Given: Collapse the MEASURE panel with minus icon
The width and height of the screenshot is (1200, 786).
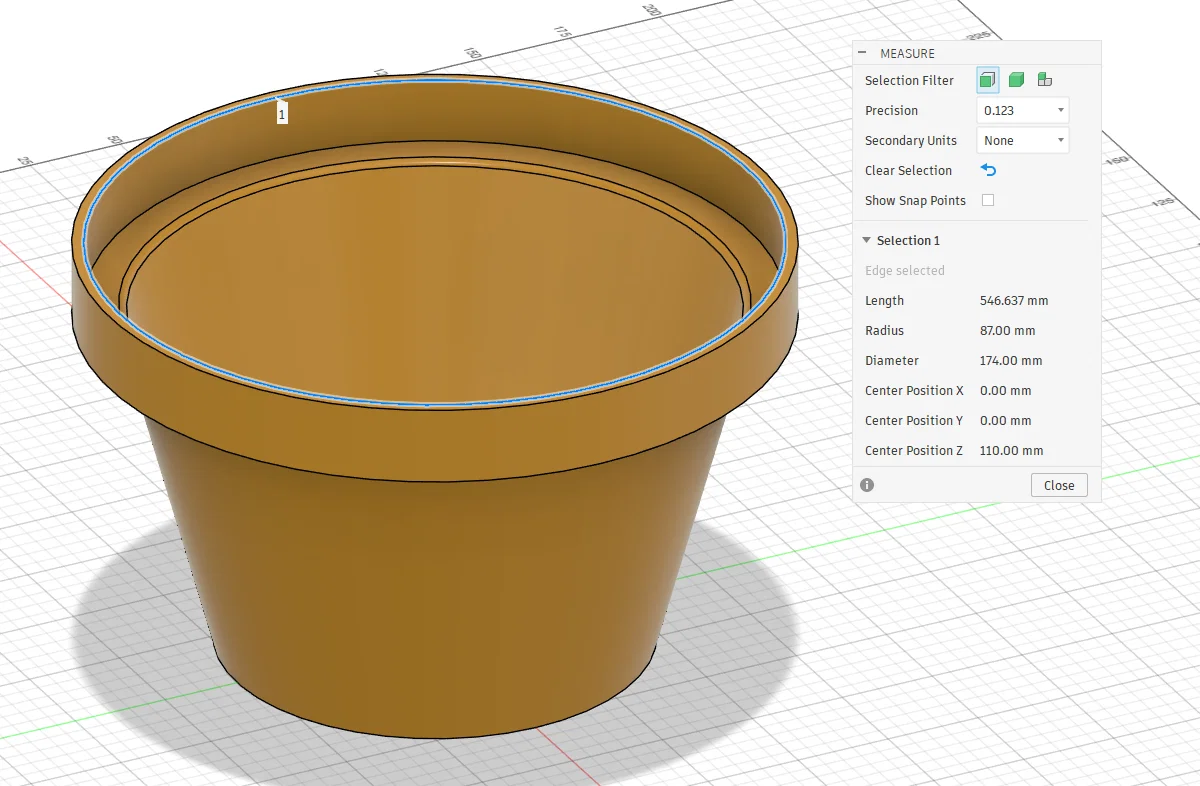Looking at the screenshot, I should (x=862, y=53).
